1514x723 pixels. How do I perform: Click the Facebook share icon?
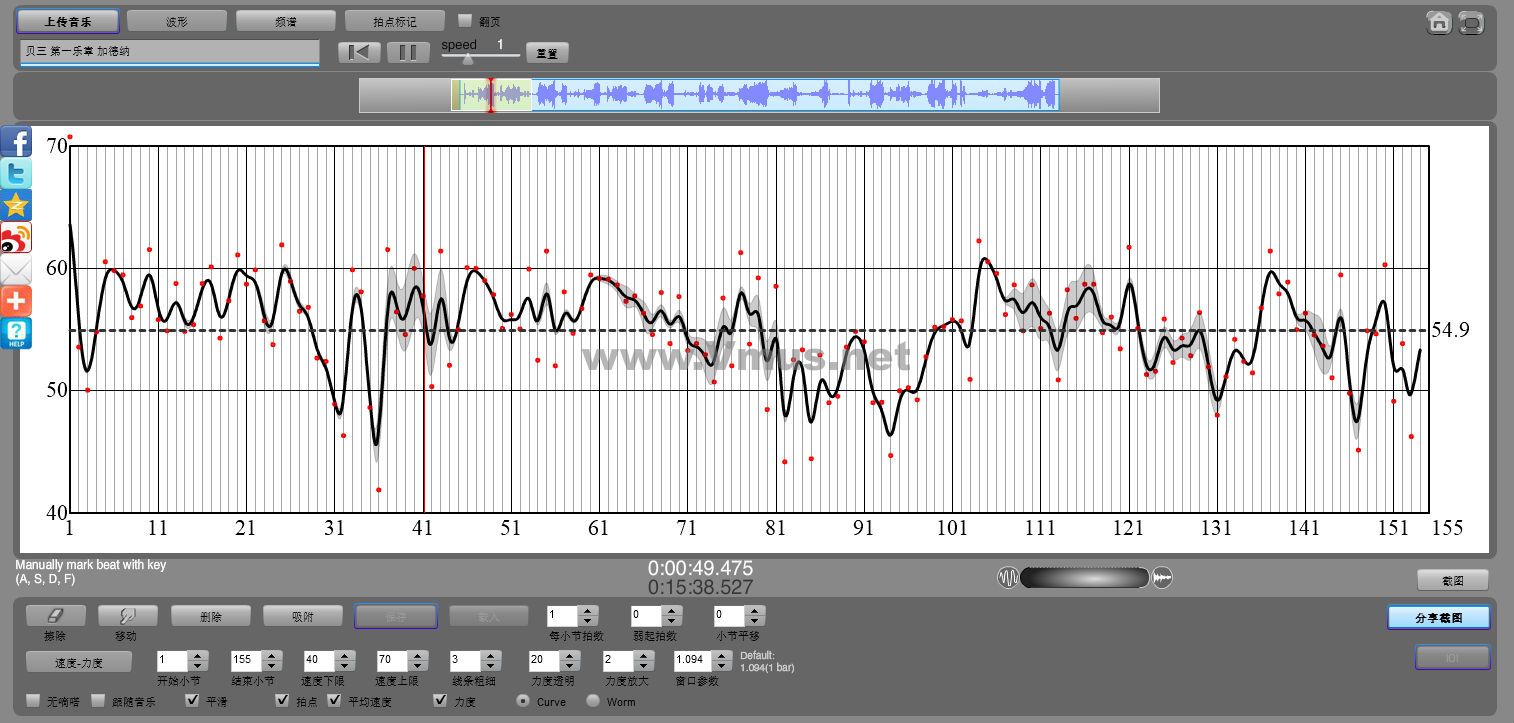coord(16,141)
